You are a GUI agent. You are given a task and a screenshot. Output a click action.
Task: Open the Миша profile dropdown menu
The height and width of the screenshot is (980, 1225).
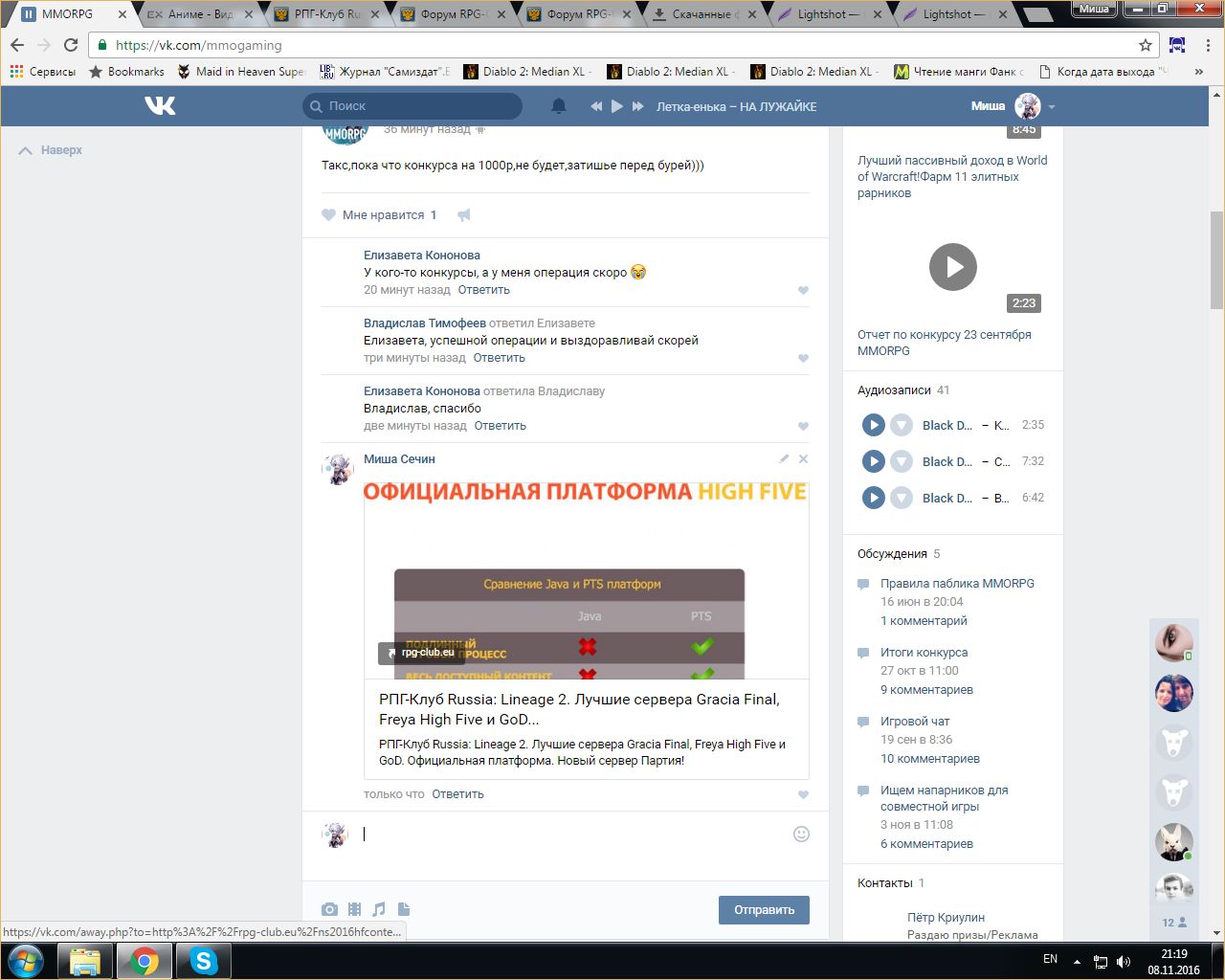(x=1052, y=106)
